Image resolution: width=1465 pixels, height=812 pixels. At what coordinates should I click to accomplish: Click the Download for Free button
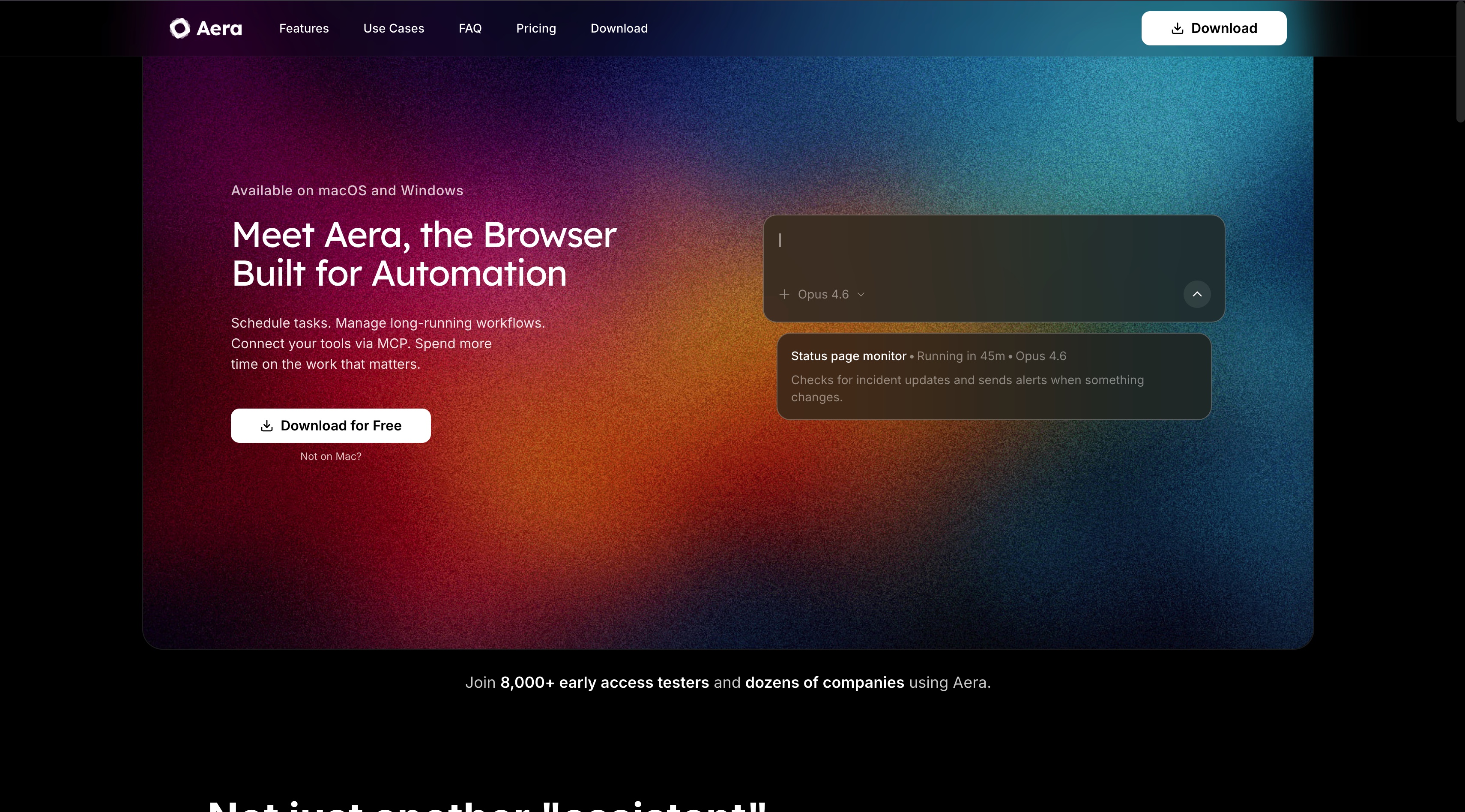330,425
